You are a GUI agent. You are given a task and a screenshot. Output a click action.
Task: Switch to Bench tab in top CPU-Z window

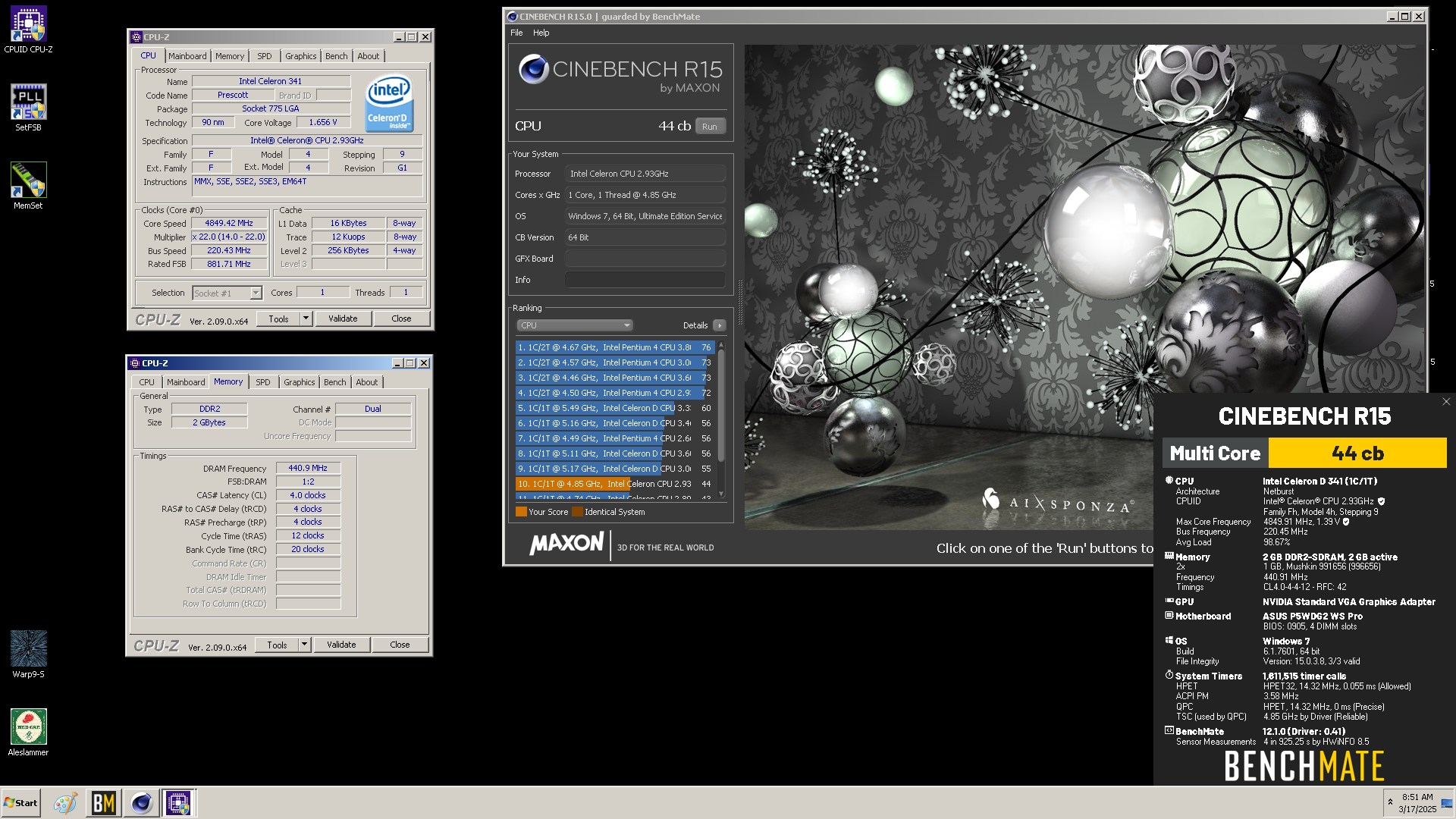(x=337, y=56)
